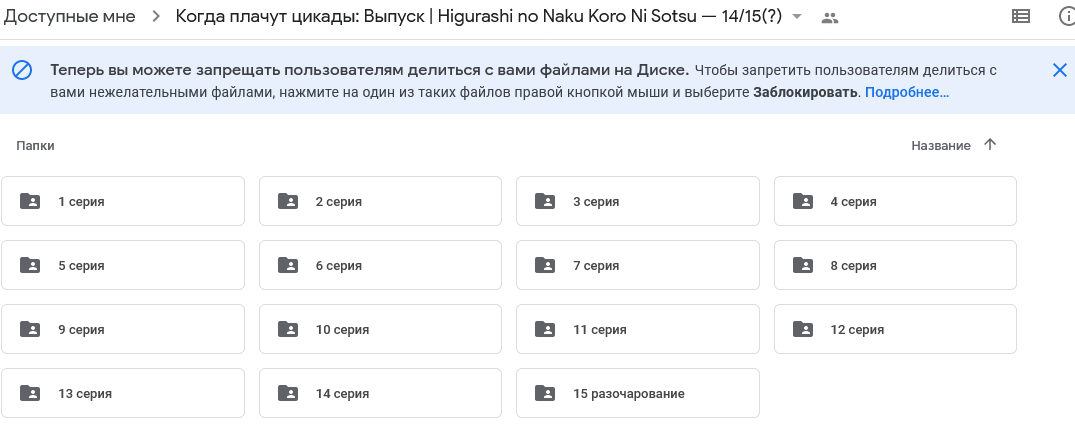
Task: Click the current folder title in breadcrumb
Action: coord(479,16)
